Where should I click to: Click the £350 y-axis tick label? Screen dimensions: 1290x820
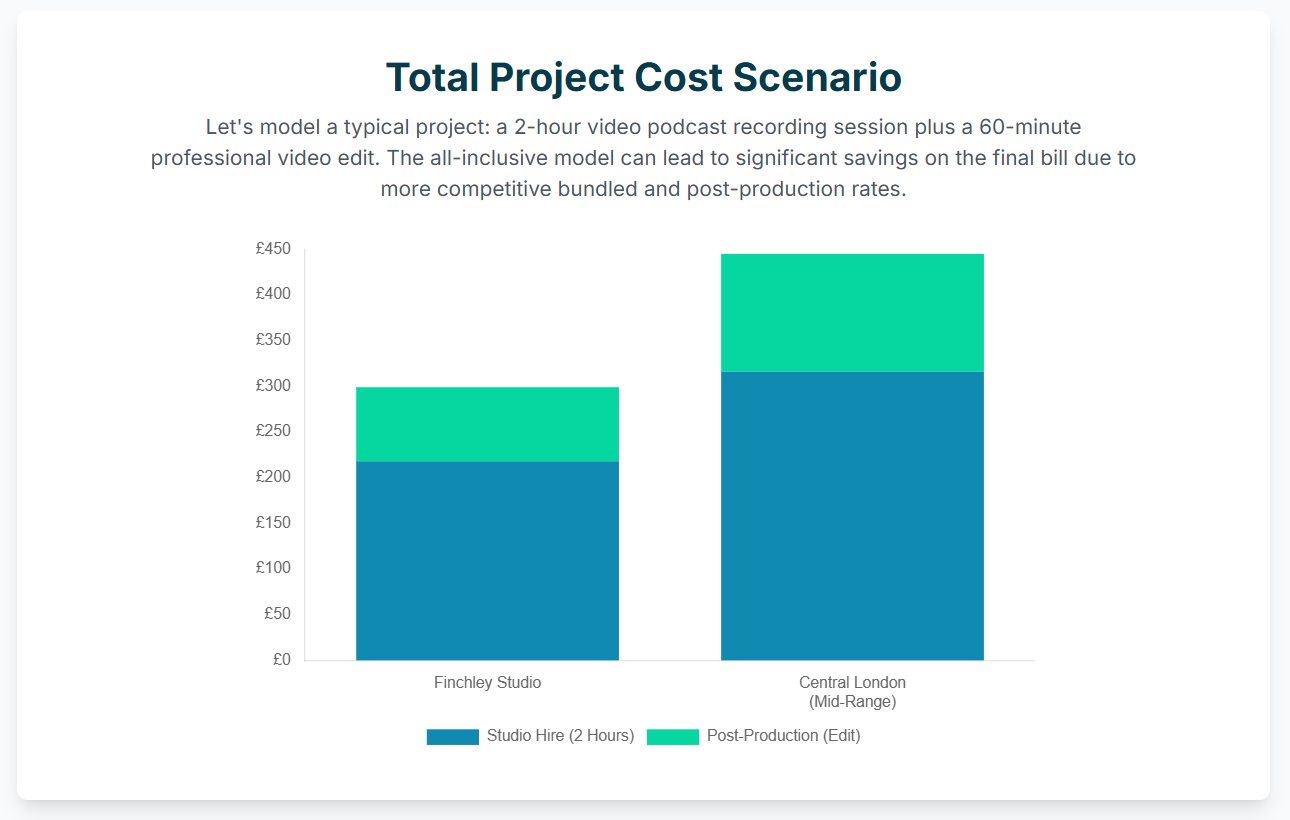click(x=273, y=340)
